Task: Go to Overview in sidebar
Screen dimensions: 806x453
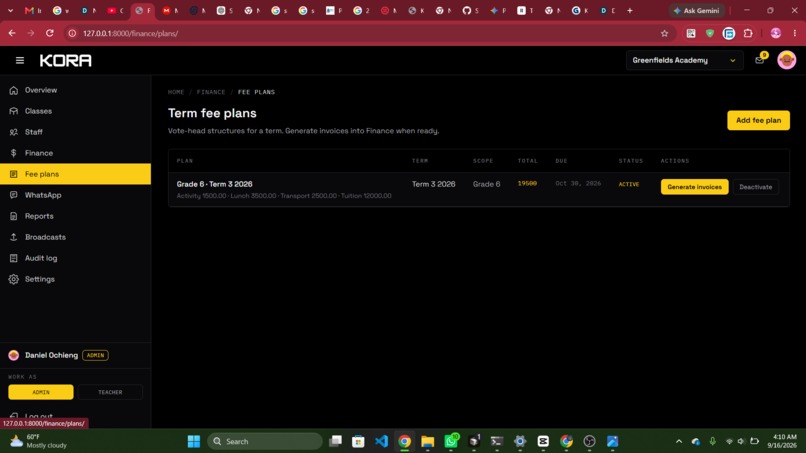Action: [x=76, y=90]
